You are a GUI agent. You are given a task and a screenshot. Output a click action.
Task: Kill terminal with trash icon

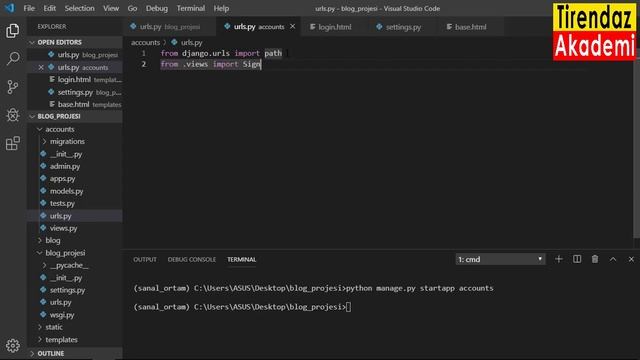click(x=595, y=259)
